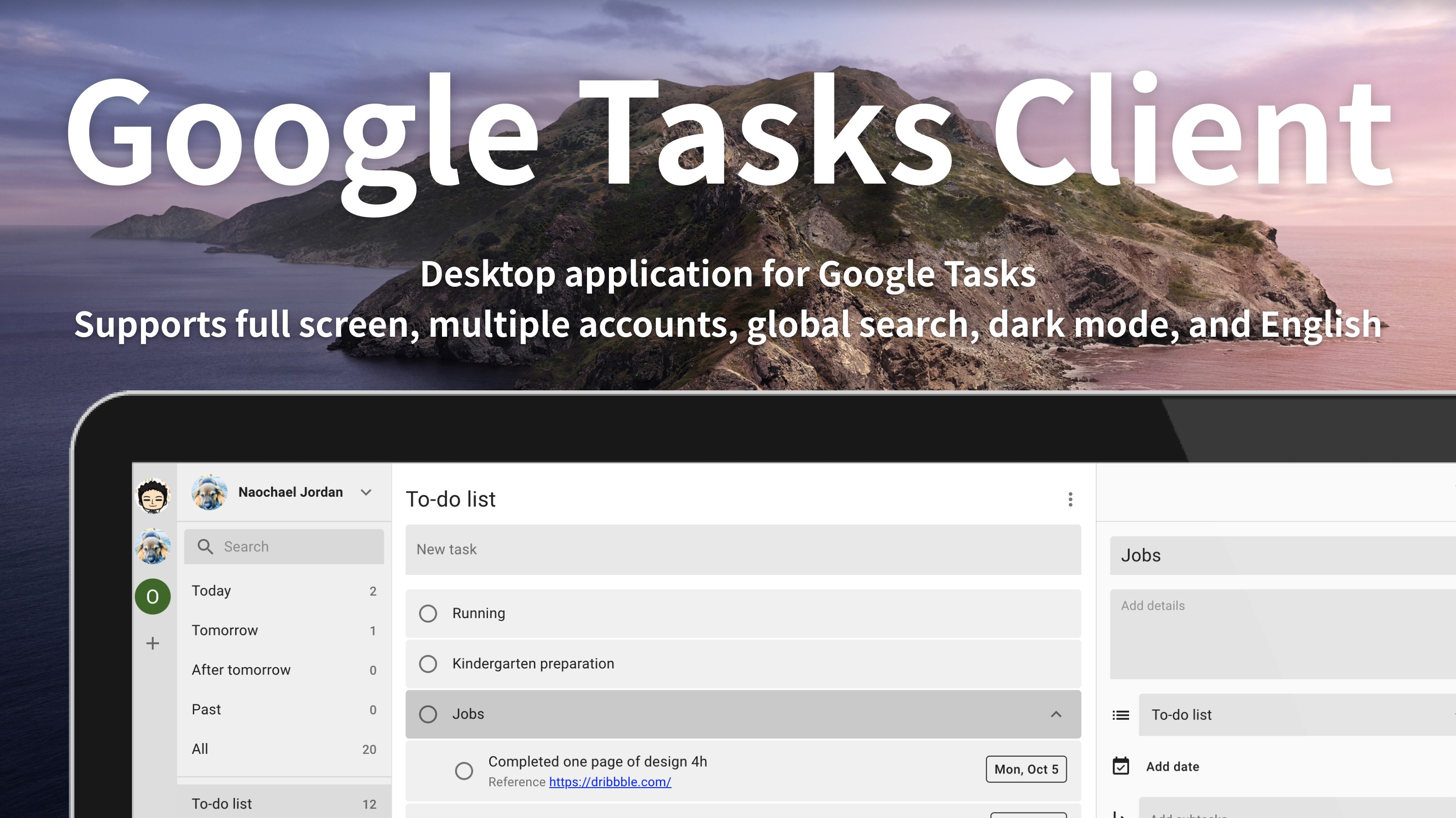
Task: Switch to the dog photo account avatar
Action: pos(153,546)
